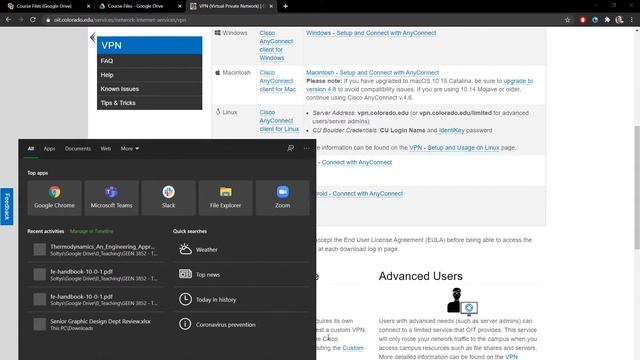
Task: Close the VPN browser tab
Action: point(271,6)
